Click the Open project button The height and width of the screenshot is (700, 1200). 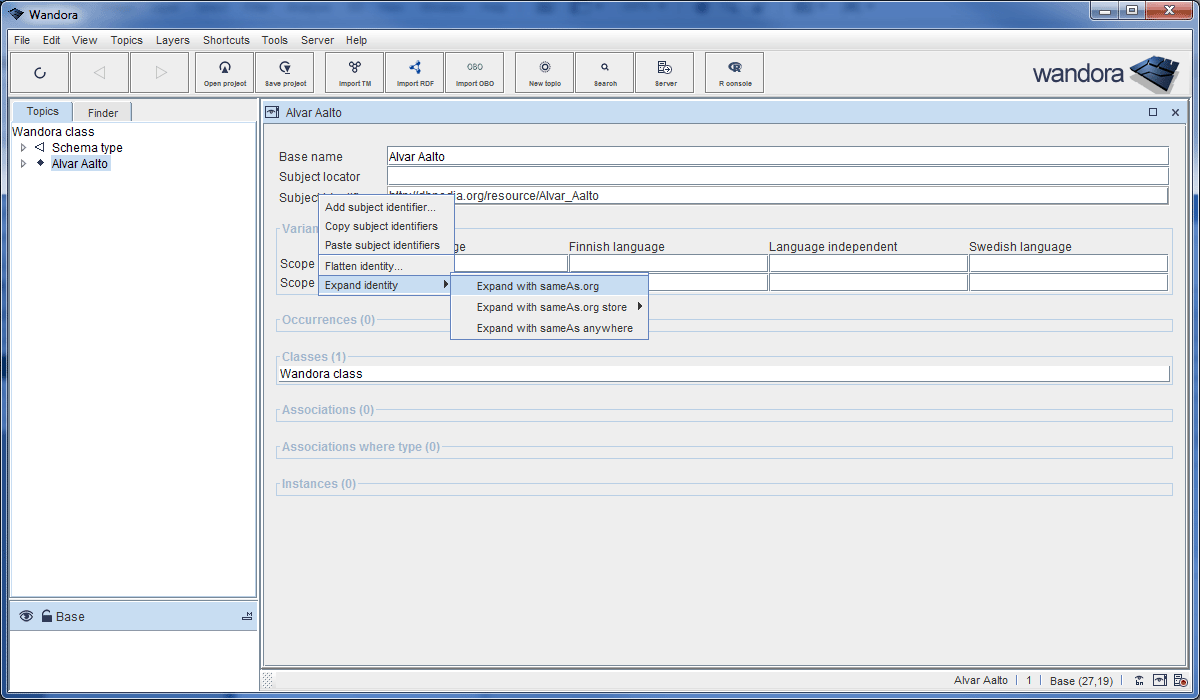[224, 72]
